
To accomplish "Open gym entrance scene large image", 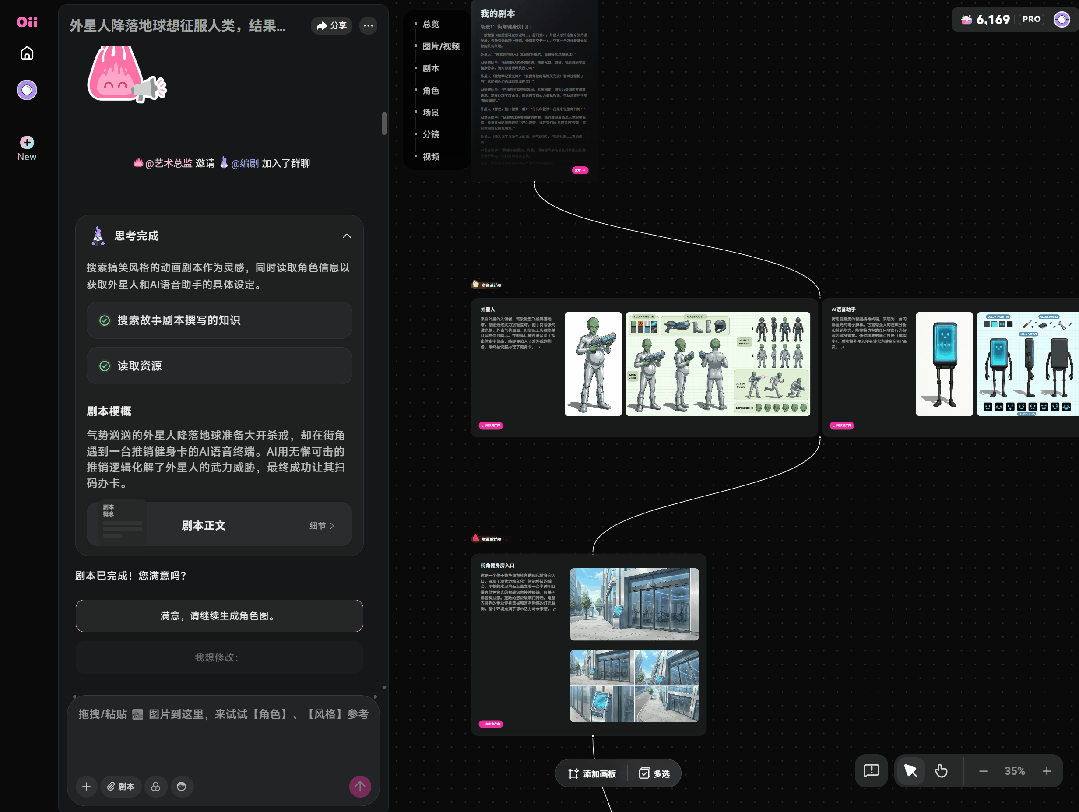I will click(x=634, y=604).
